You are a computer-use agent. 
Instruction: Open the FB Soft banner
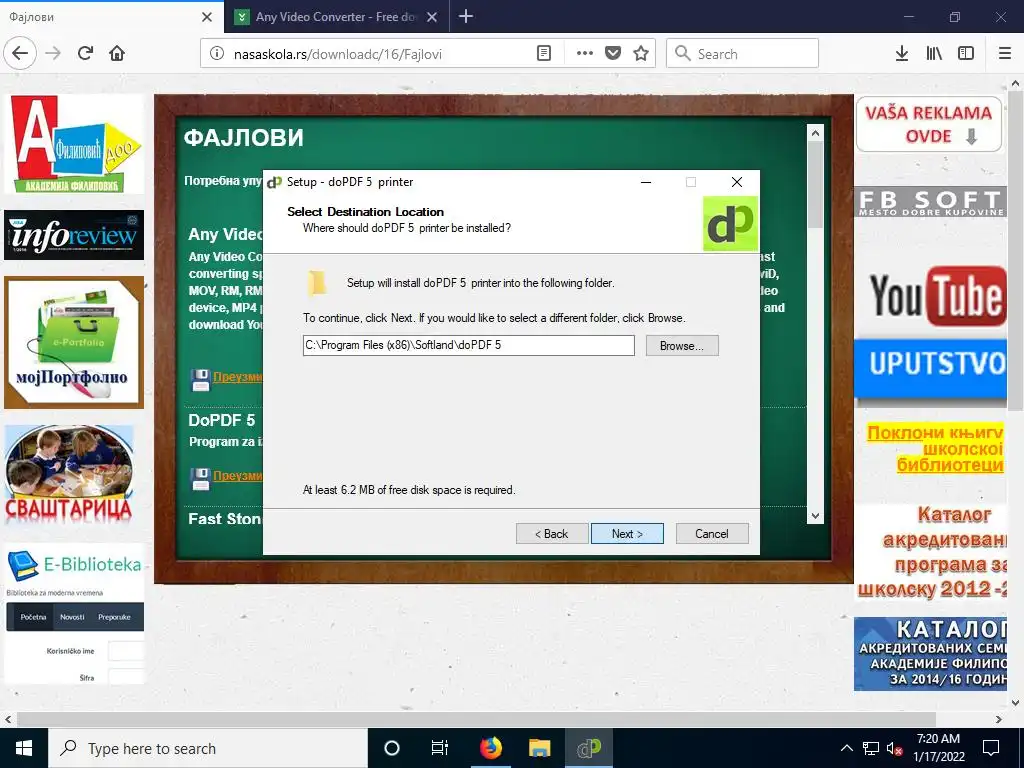pyautogui.click(x=931, y=202)
